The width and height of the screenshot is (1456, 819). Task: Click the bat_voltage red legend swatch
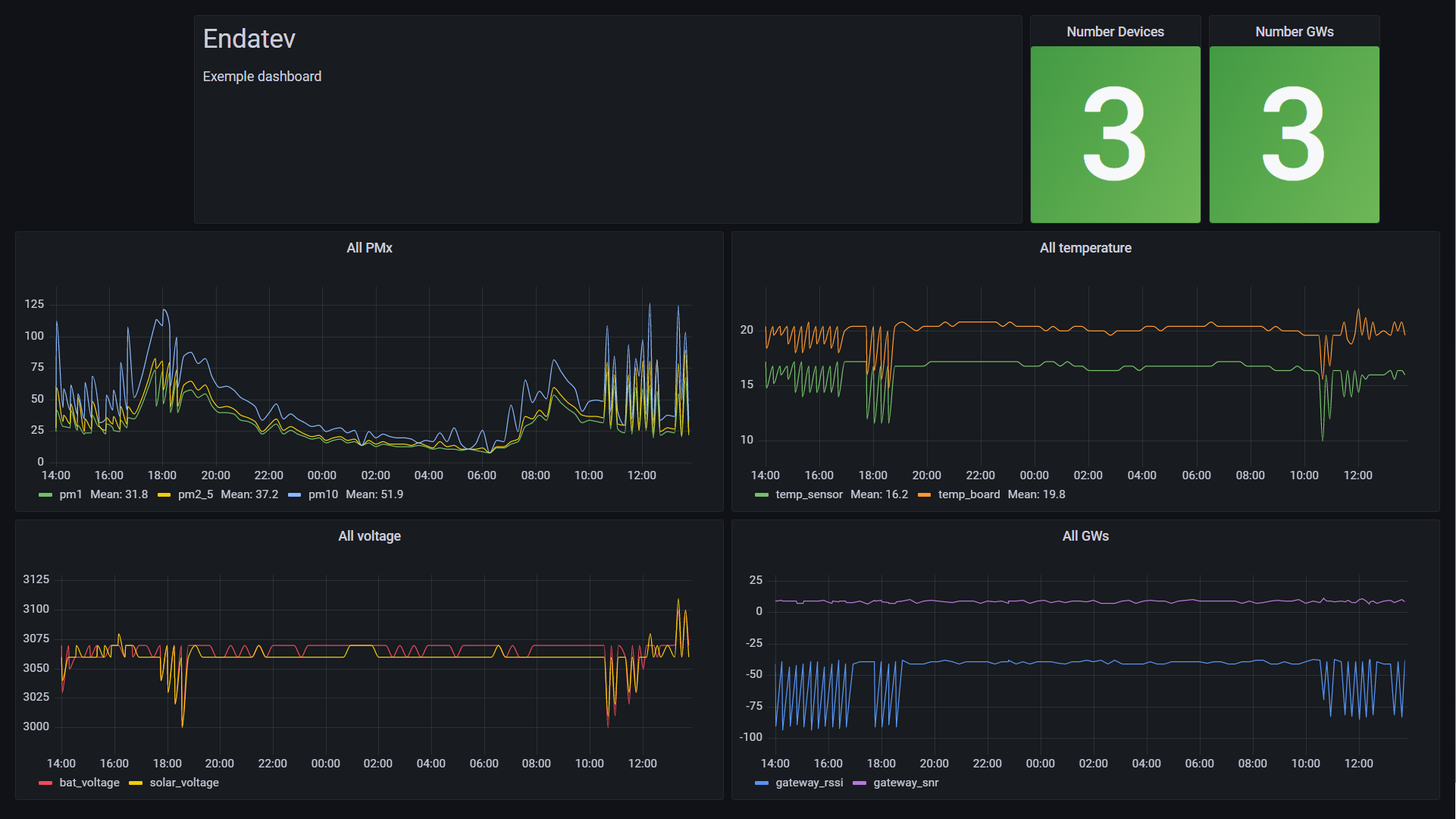click(x=45, y=783)
